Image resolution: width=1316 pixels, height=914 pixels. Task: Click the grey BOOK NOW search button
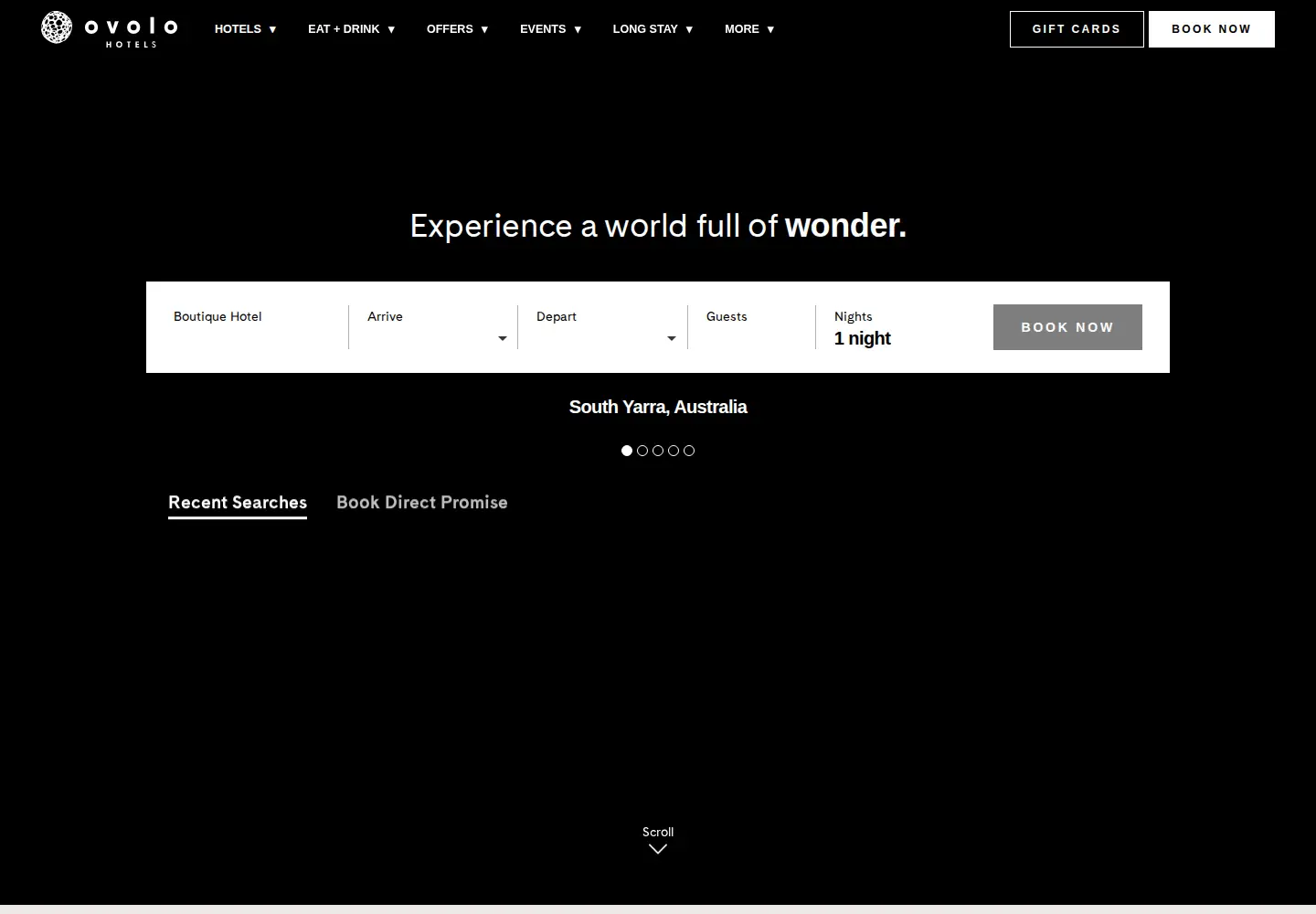[1067, 327]
